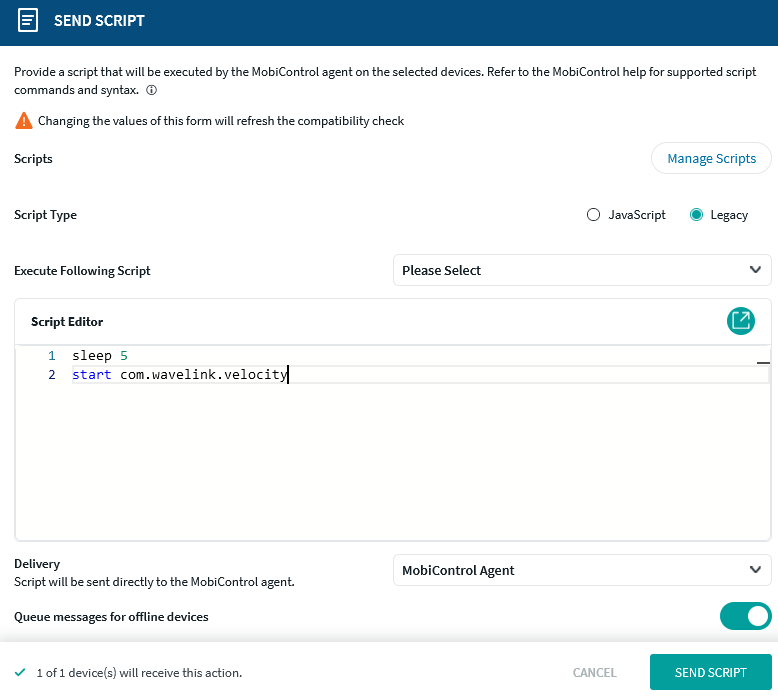
Task: Open the Execute Following Script dropdown
Action: (581, 270)
